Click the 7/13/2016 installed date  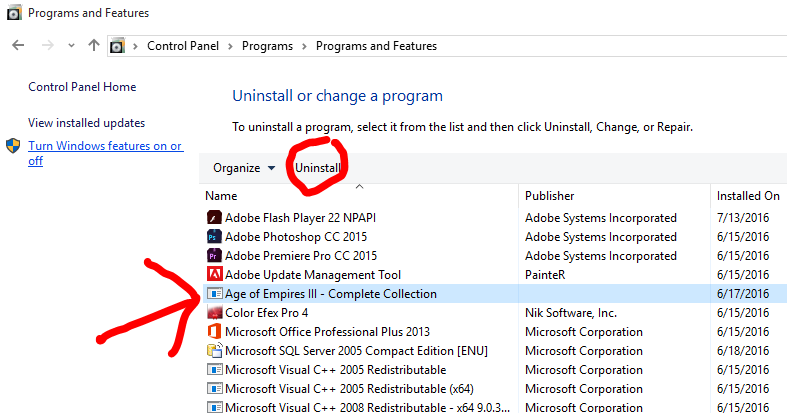point(743,218)
